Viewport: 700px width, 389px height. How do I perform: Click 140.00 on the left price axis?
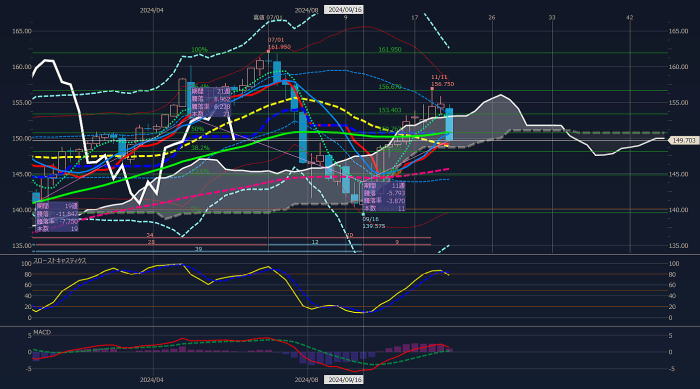(22, 210)
